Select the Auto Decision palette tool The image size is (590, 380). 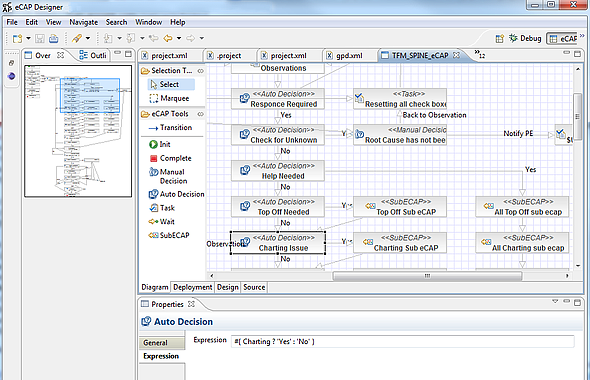pos(176,194)
